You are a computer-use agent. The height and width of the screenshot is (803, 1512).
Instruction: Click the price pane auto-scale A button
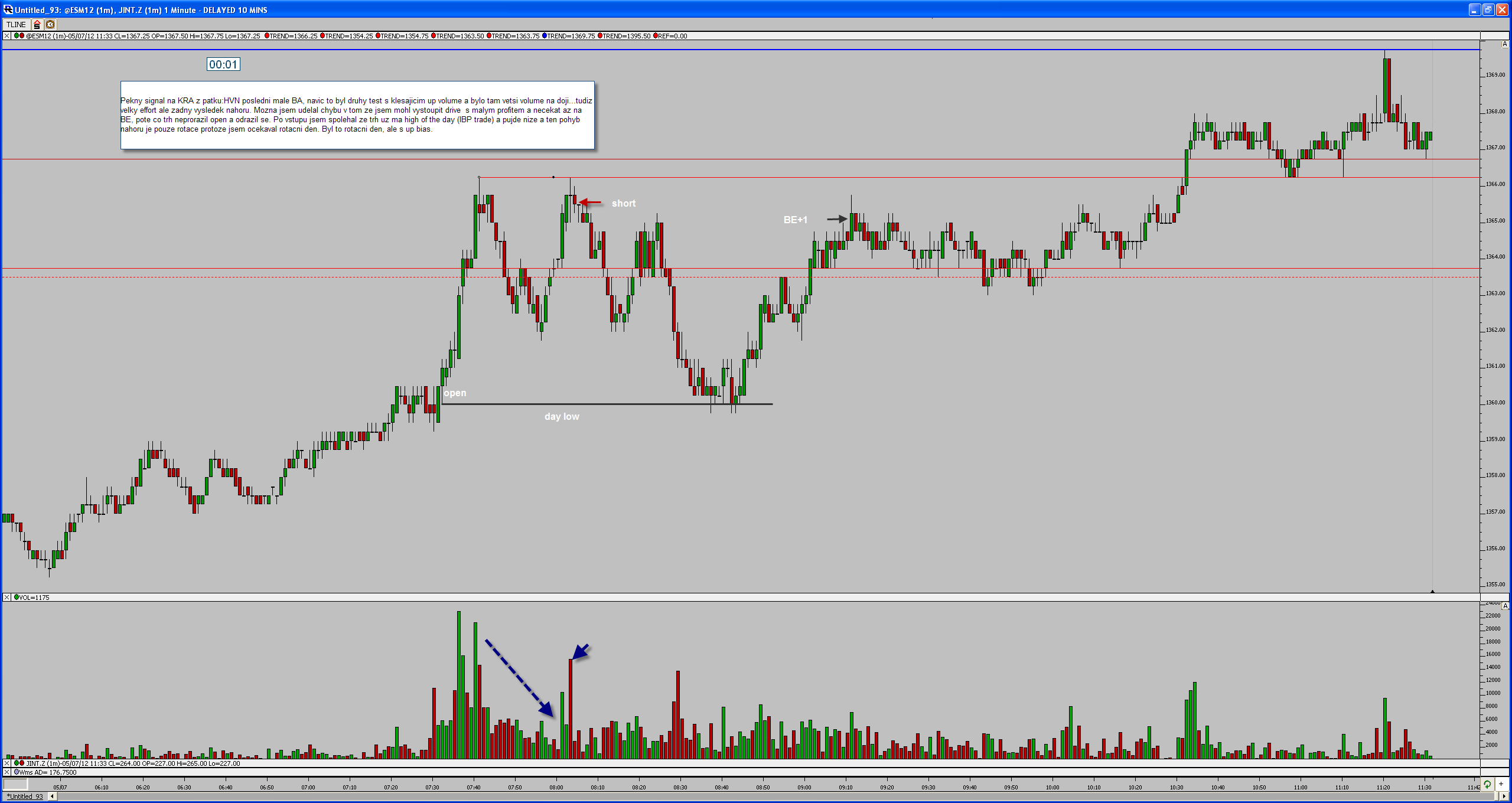(1504, 44)
